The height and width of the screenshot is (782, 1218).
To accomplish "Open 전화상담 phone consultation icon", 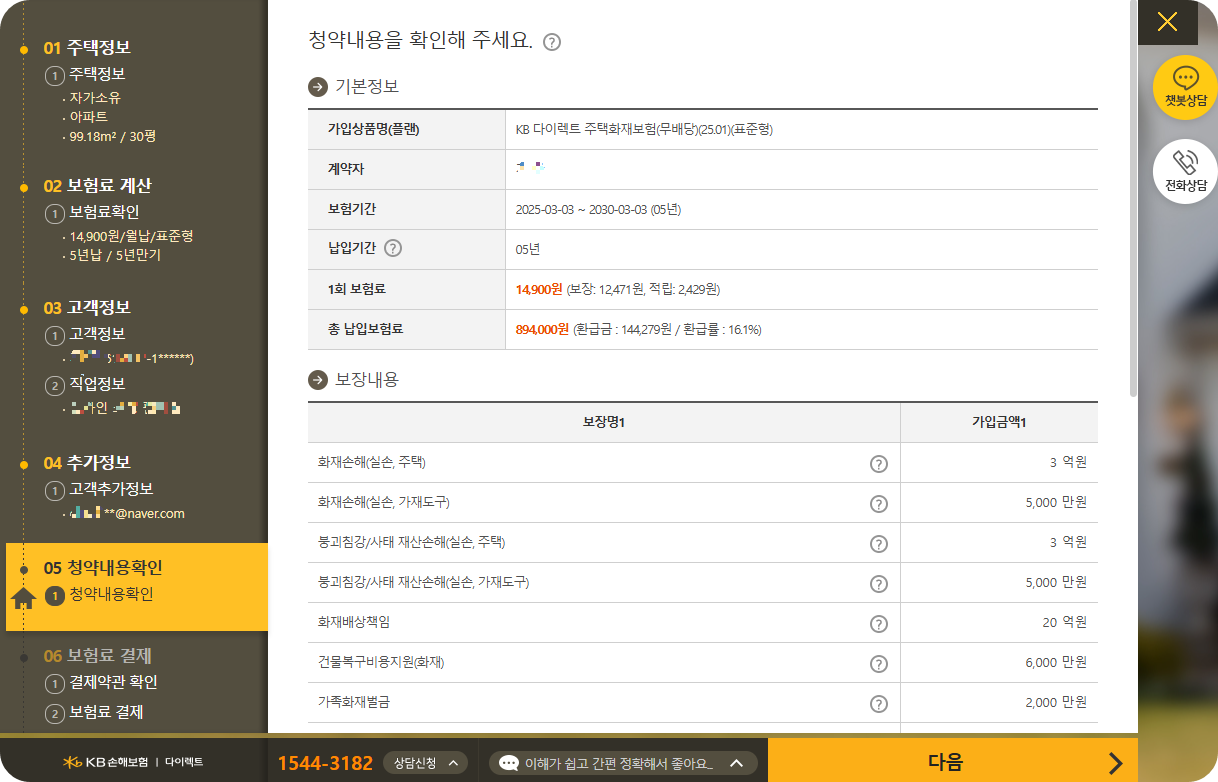I will tap(1185, 171).
